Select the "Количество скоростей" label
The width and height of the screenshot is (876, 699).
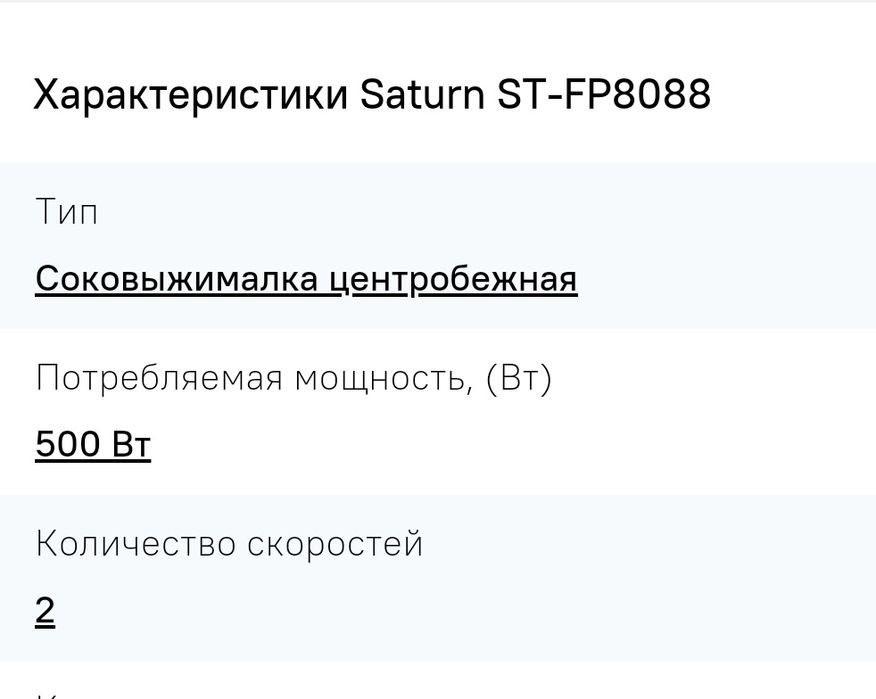pyautogui.click(x=229, y=544)
